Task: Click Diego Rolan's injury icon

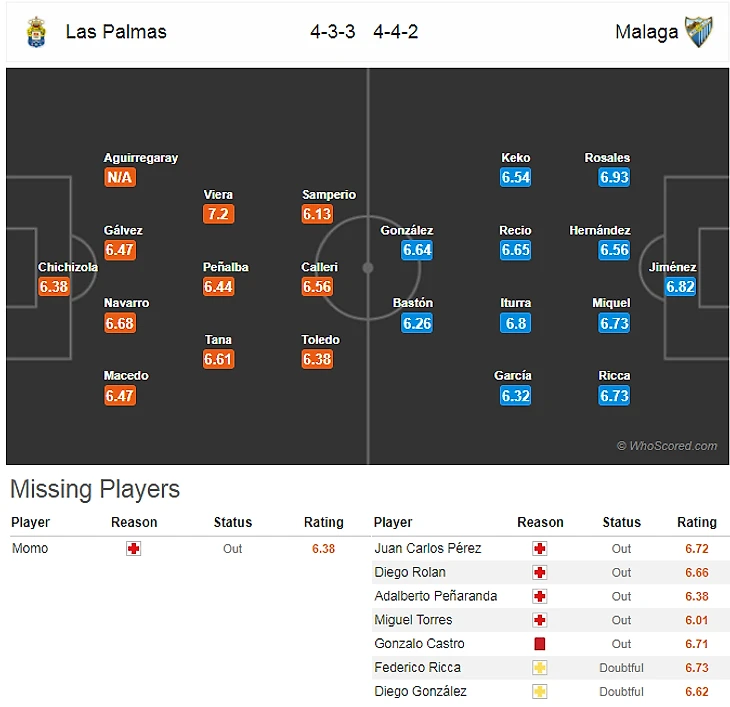Action: pos(540,573)
